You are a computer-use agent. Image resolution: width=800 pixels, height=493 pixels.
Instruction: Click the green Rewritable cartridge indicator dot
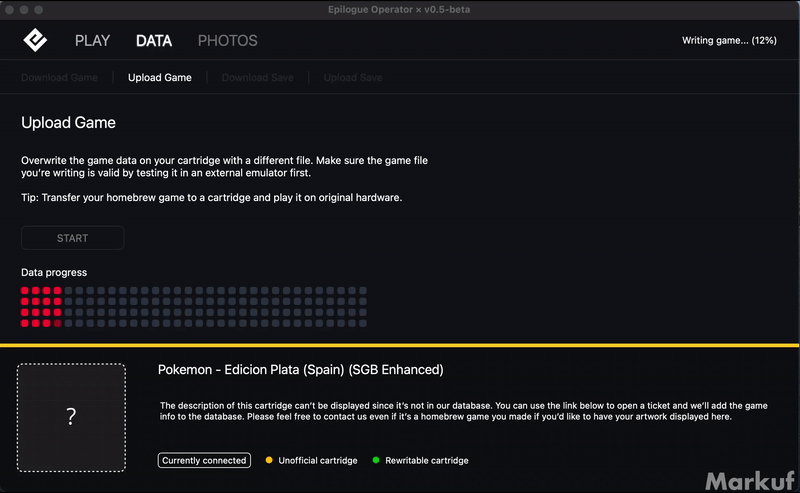pyautogui.click(x=376, y=460)
